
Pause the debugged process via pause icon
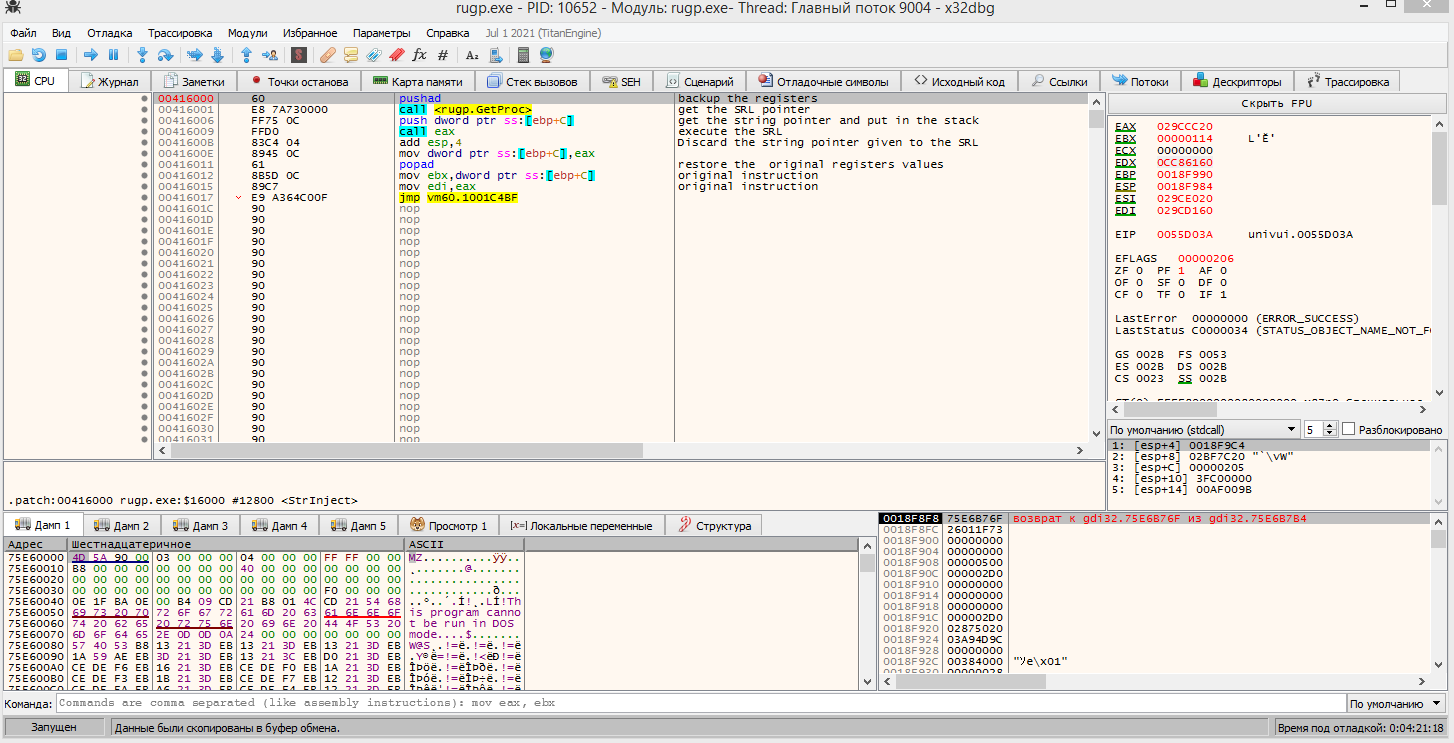click(112, 55)
